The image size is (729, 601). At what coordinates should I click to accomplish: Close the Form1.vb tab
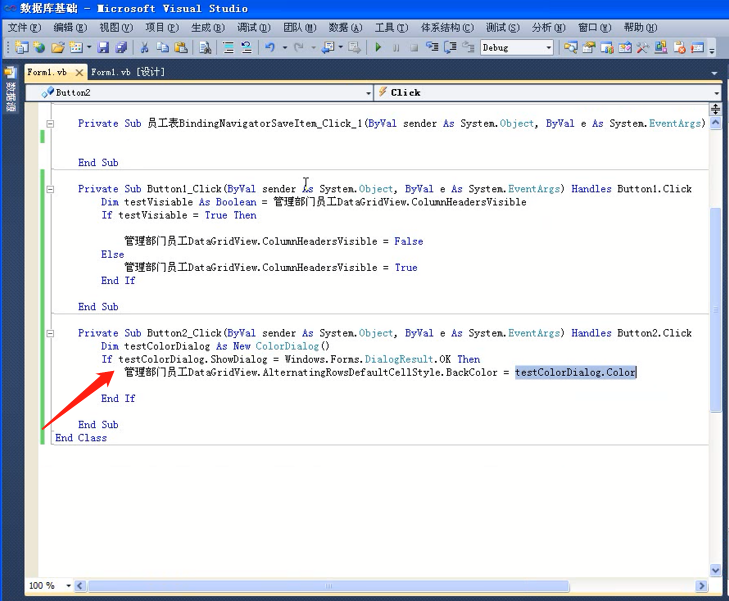80,73
